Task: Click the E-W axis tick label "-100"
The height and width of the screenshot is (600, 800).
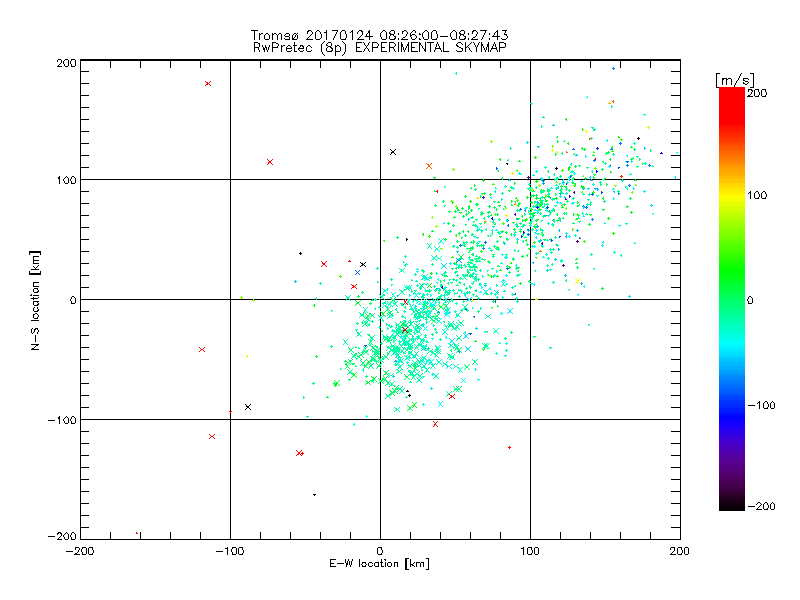Action: click(230, 551)
